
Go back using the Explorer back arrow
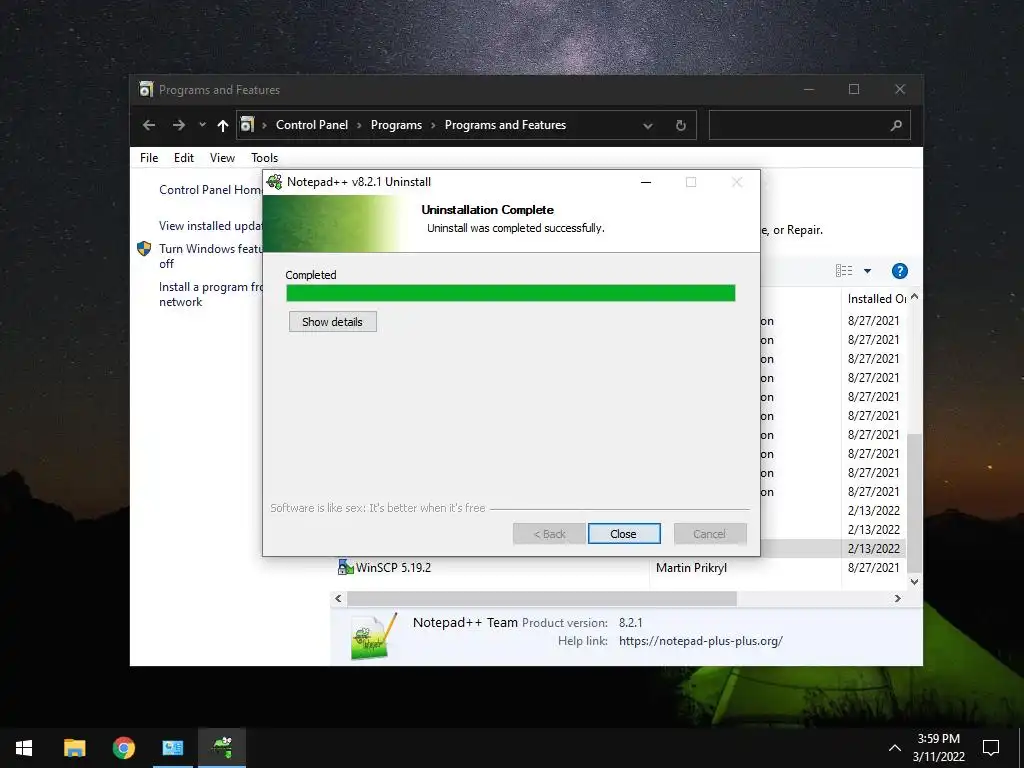click(149, 125)
